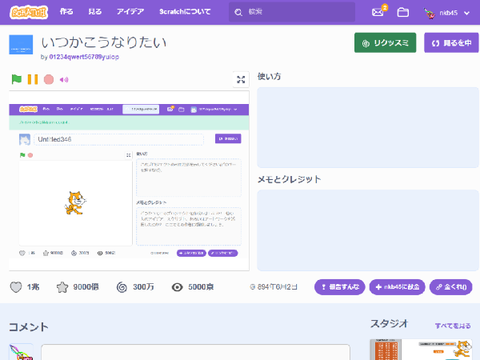Open author 01234qwert56789yuiop profile link
Screen dimensions: 480x360
click(x=84, y=57)
